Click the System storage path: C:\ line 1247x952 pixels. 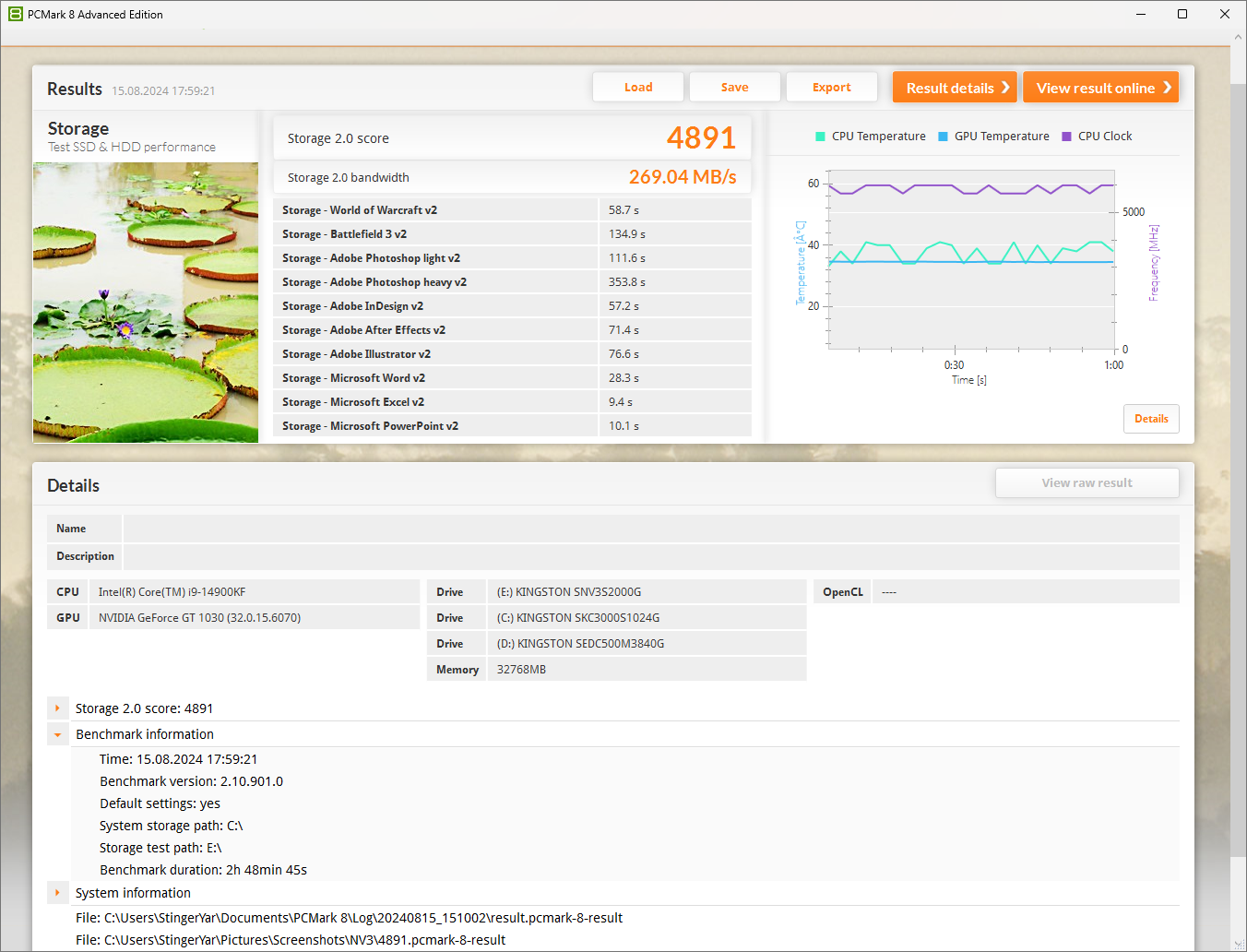[x=172, y=826]
